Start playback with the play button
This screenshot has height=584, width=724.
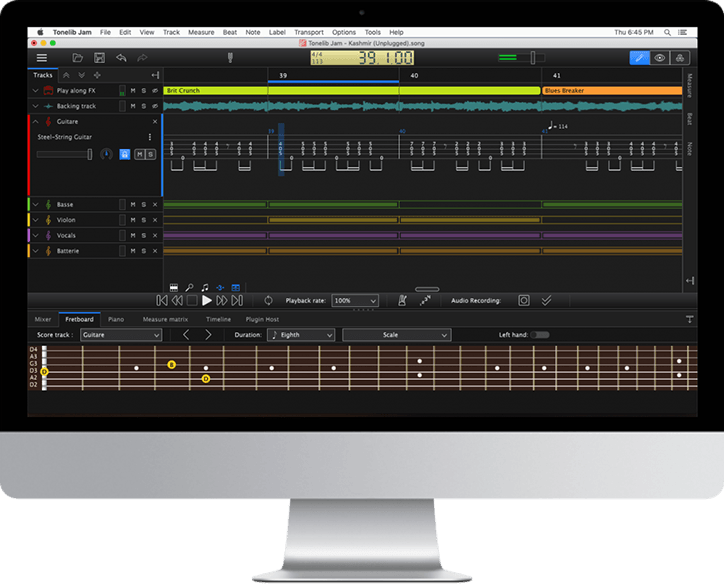pos(207,301)
